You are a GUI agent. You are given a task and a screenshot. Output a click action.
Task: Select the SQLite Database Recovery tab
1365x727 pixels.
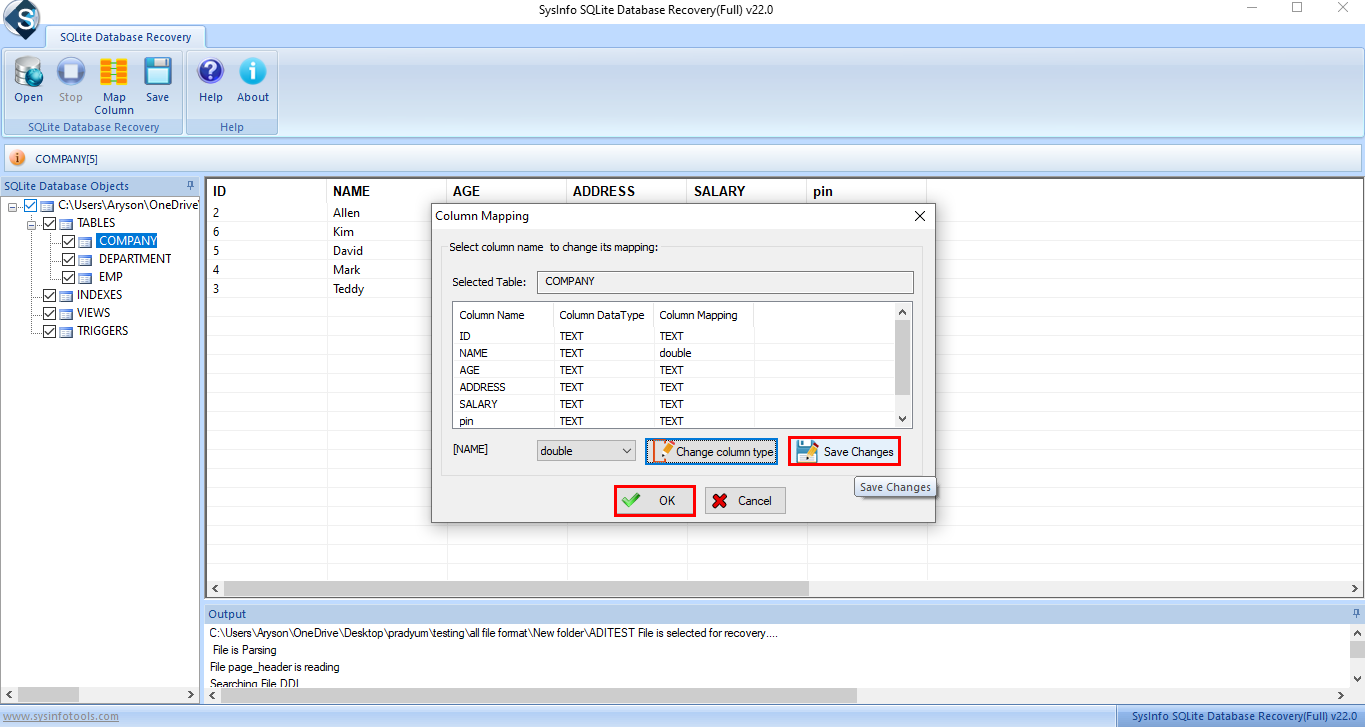coord(125,37)
